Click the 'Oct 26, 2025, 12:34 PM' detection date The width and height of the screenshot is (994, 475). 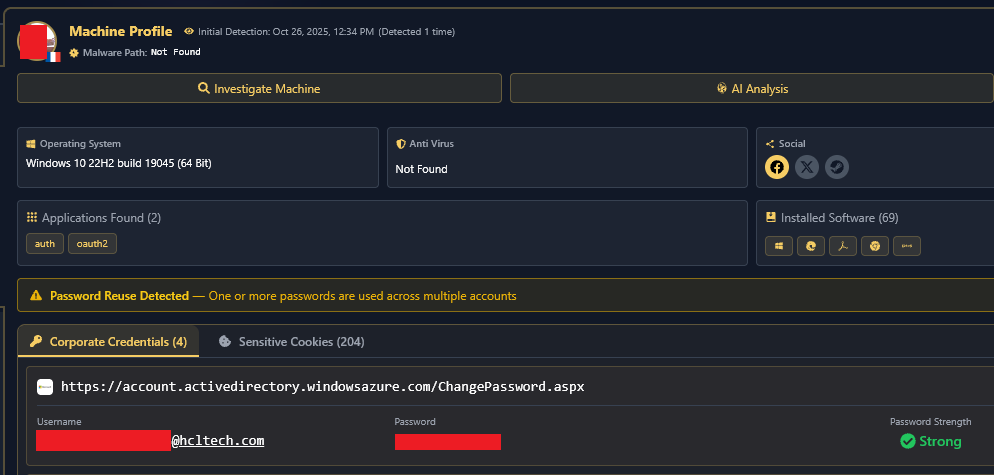pyautogui.click(x=323, y=32)
